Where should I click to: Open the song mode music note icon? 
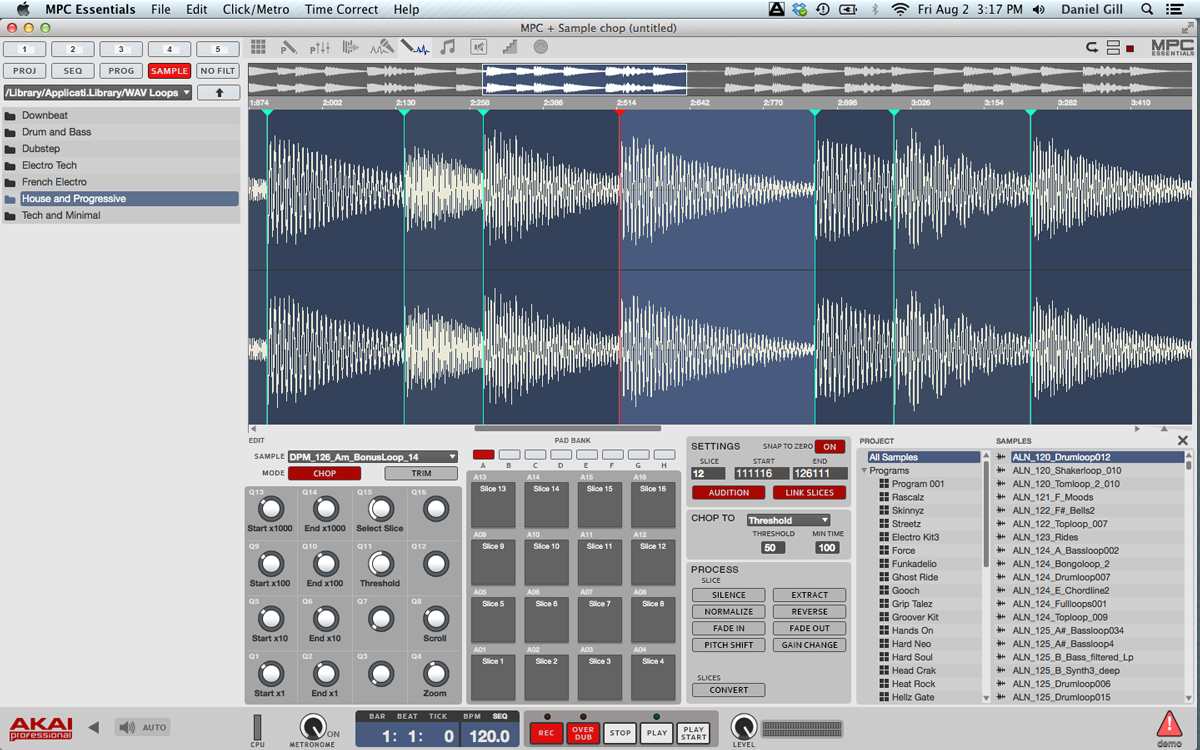tap(448, 47)
